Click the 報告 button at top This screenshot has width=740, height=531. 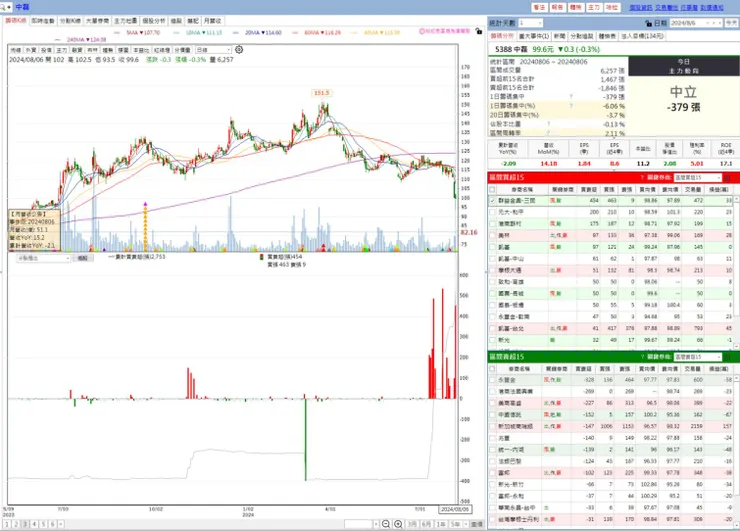[557, 8]
